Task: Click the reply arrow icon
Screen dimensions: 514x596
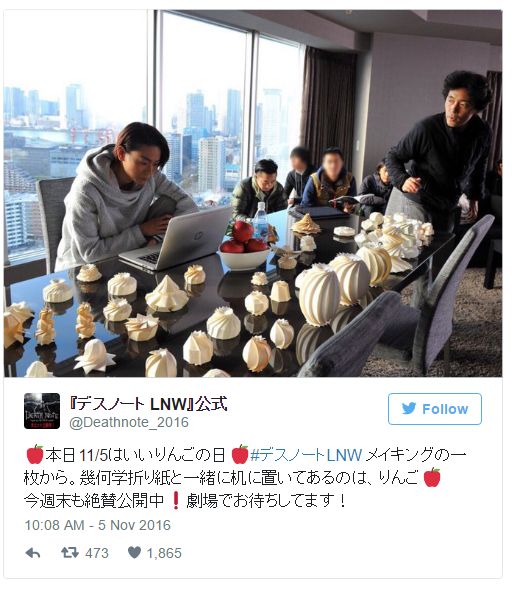Action: [33, 553]
